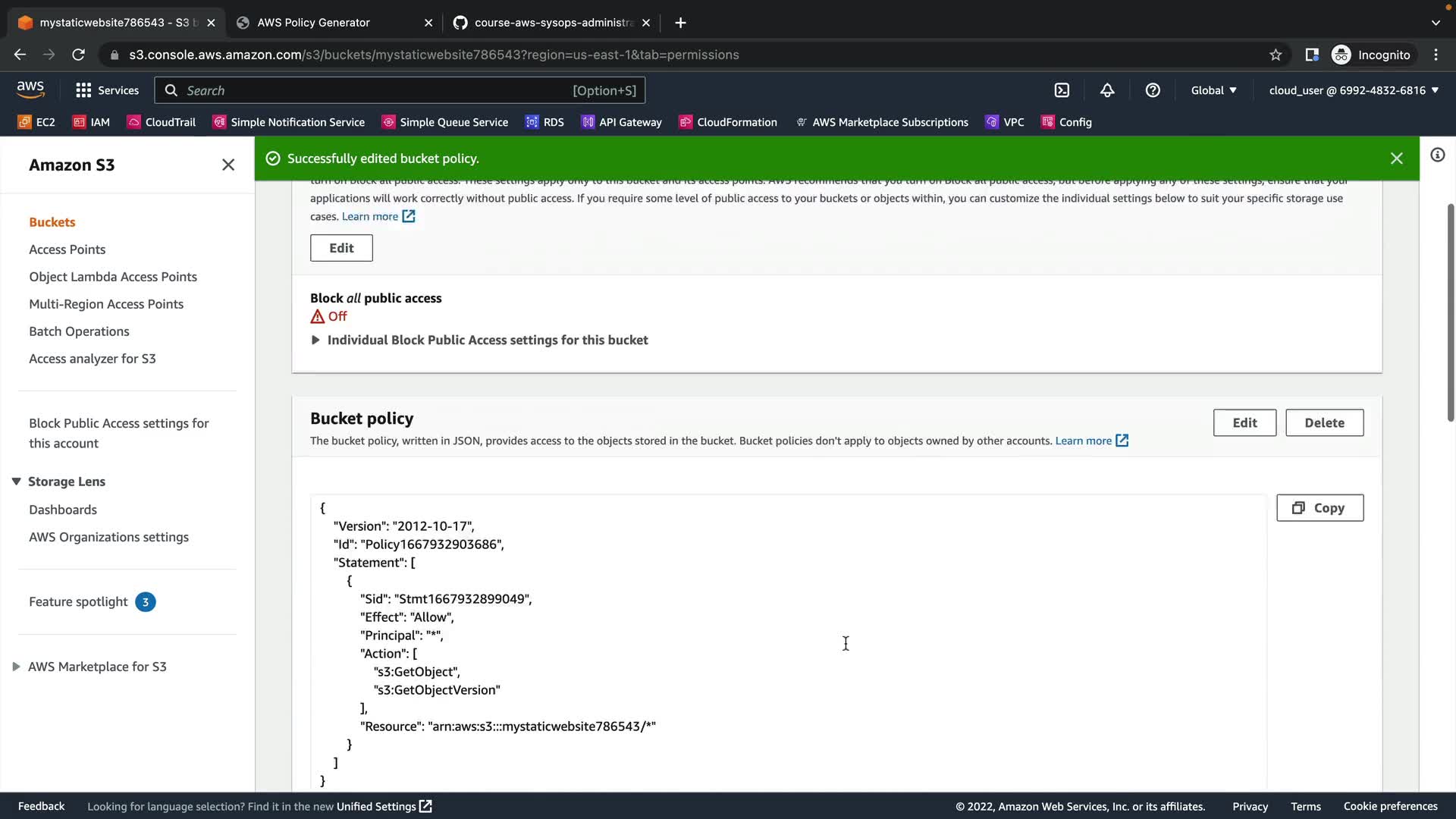Click the AWS logo home icon

(30, 89)
